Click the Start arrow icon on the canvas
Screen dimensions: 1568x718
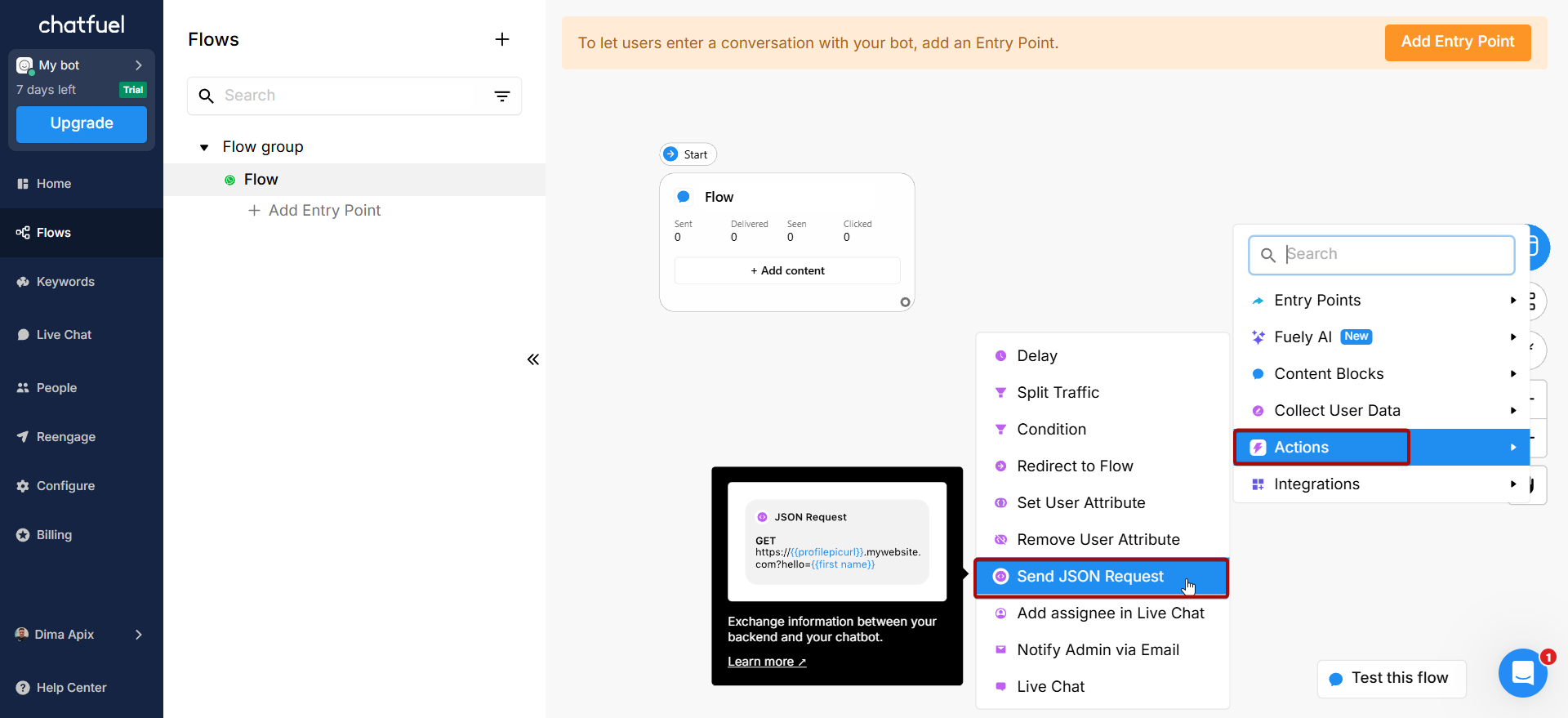tap(670, 154)
